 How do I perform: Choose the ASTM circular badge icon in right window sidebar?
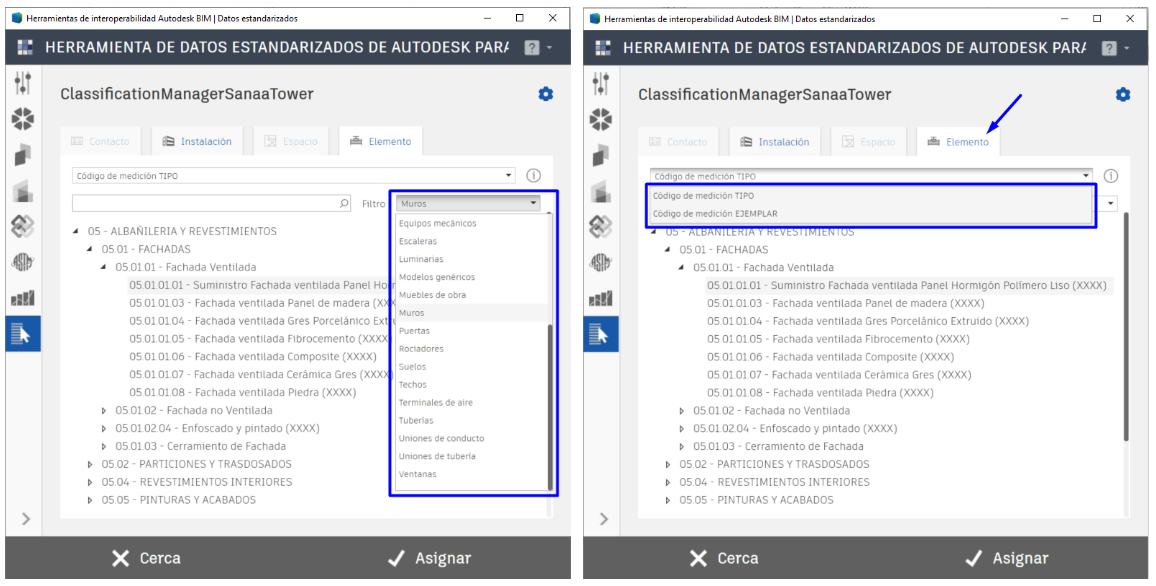(x=601, y=262)
